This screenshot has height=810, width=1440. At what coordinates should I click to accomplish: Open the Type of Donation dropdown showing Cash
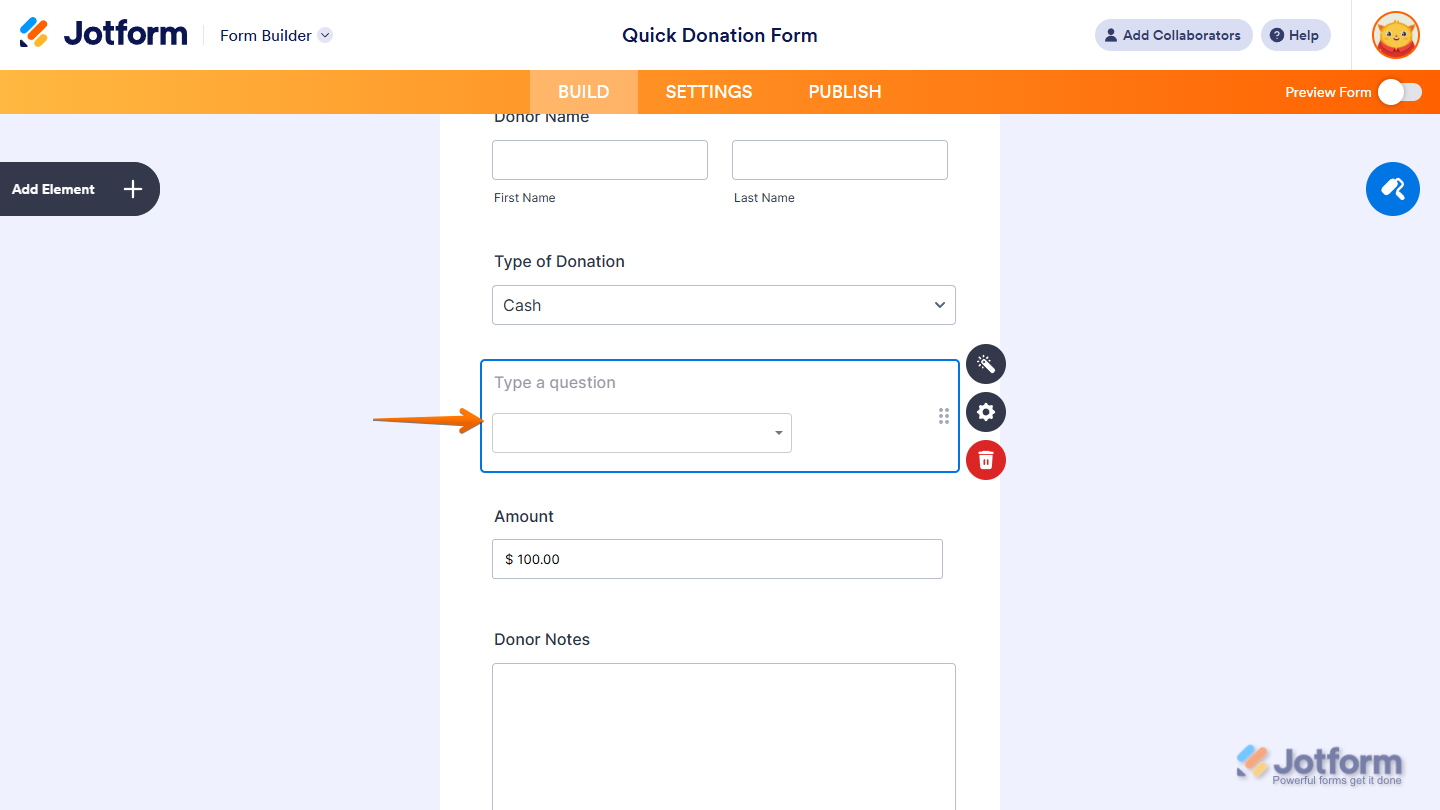(723, 305)
